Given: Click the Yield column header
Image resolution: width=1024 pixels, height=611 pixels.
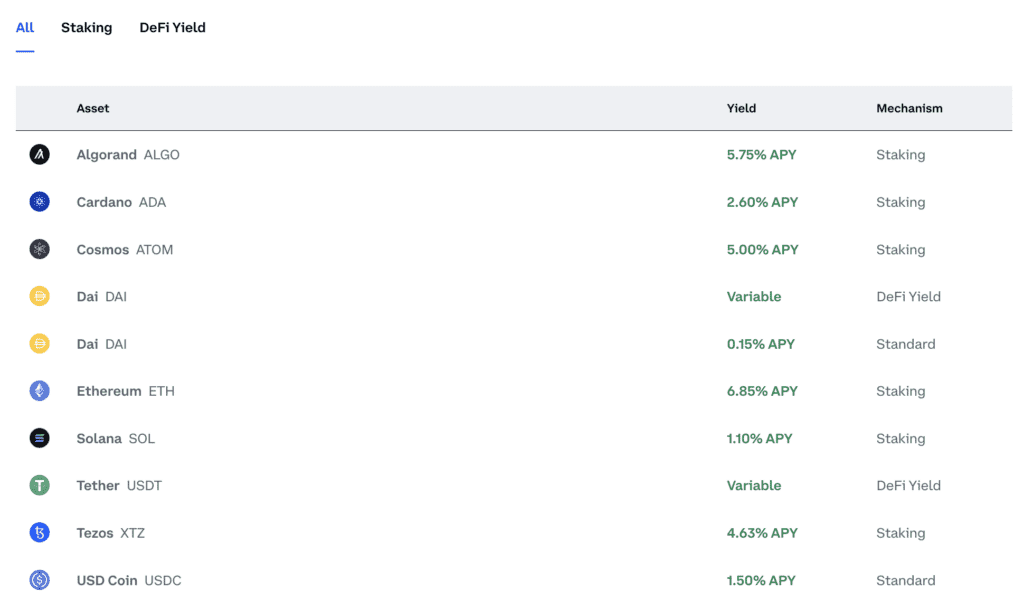Looking at the screenshot, I should pyautogui.click(x=741, y=108).
